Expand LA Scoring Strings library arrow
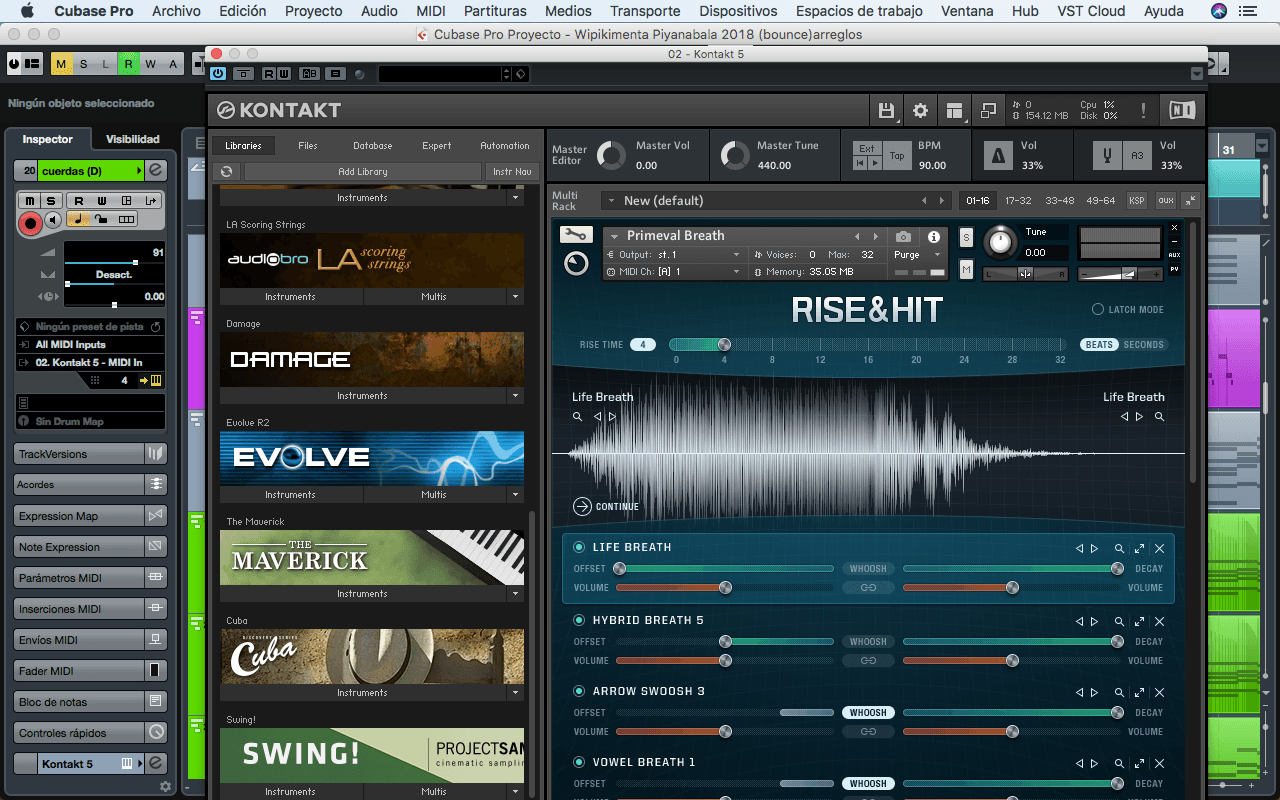Viewport: 1280px width, 800px height. click(x=516, y=297)
